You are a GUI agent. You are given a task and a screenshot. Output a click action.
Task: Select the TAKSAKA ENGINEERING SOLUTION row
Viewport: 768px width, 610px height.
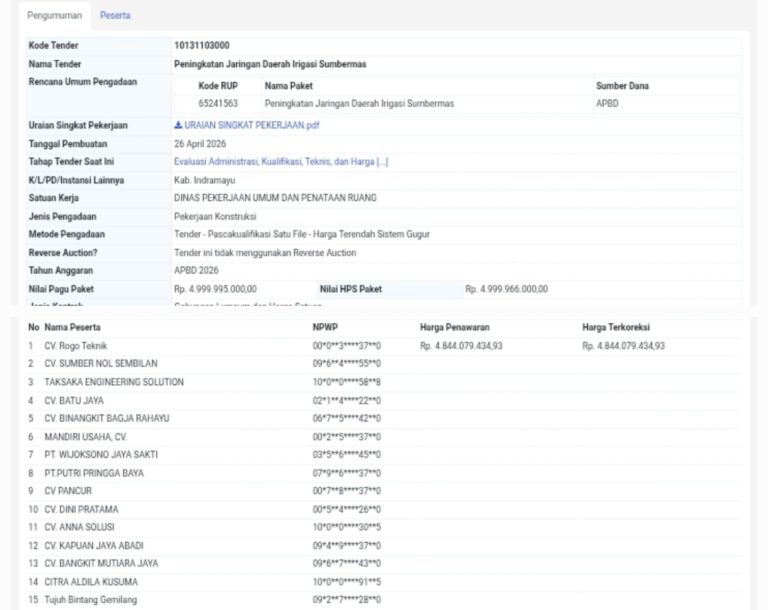pyautogui.click(x=384, y=382)
